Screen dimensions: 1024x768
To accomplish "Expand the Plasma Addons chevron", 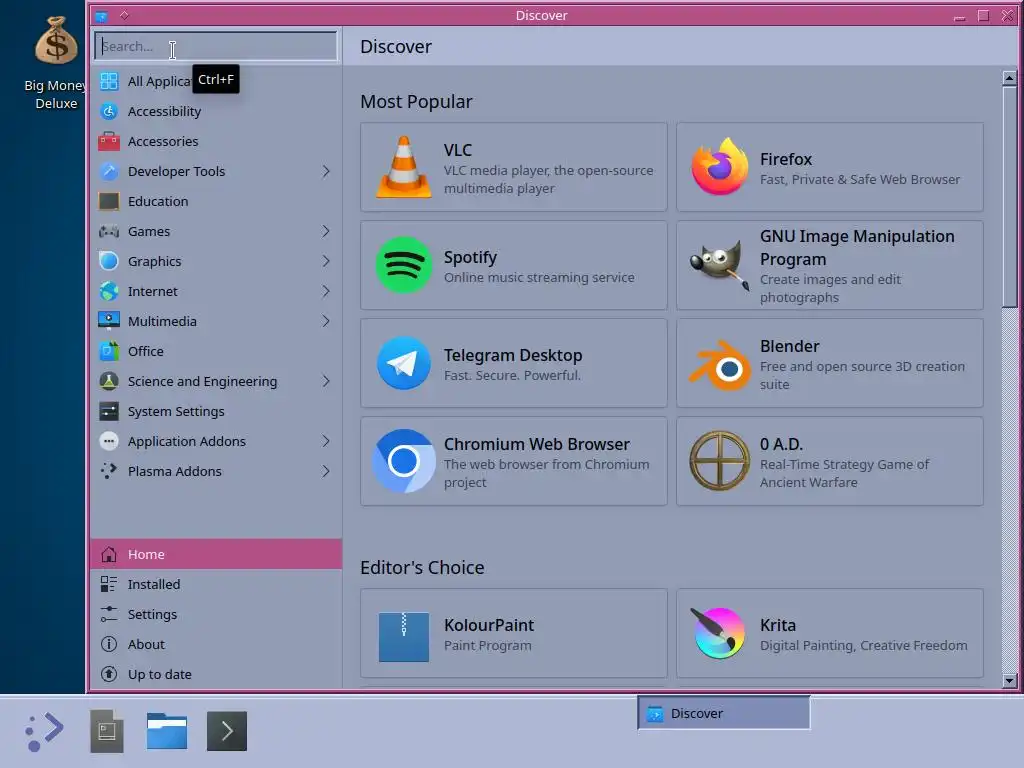I will click(x=326, y=471).
